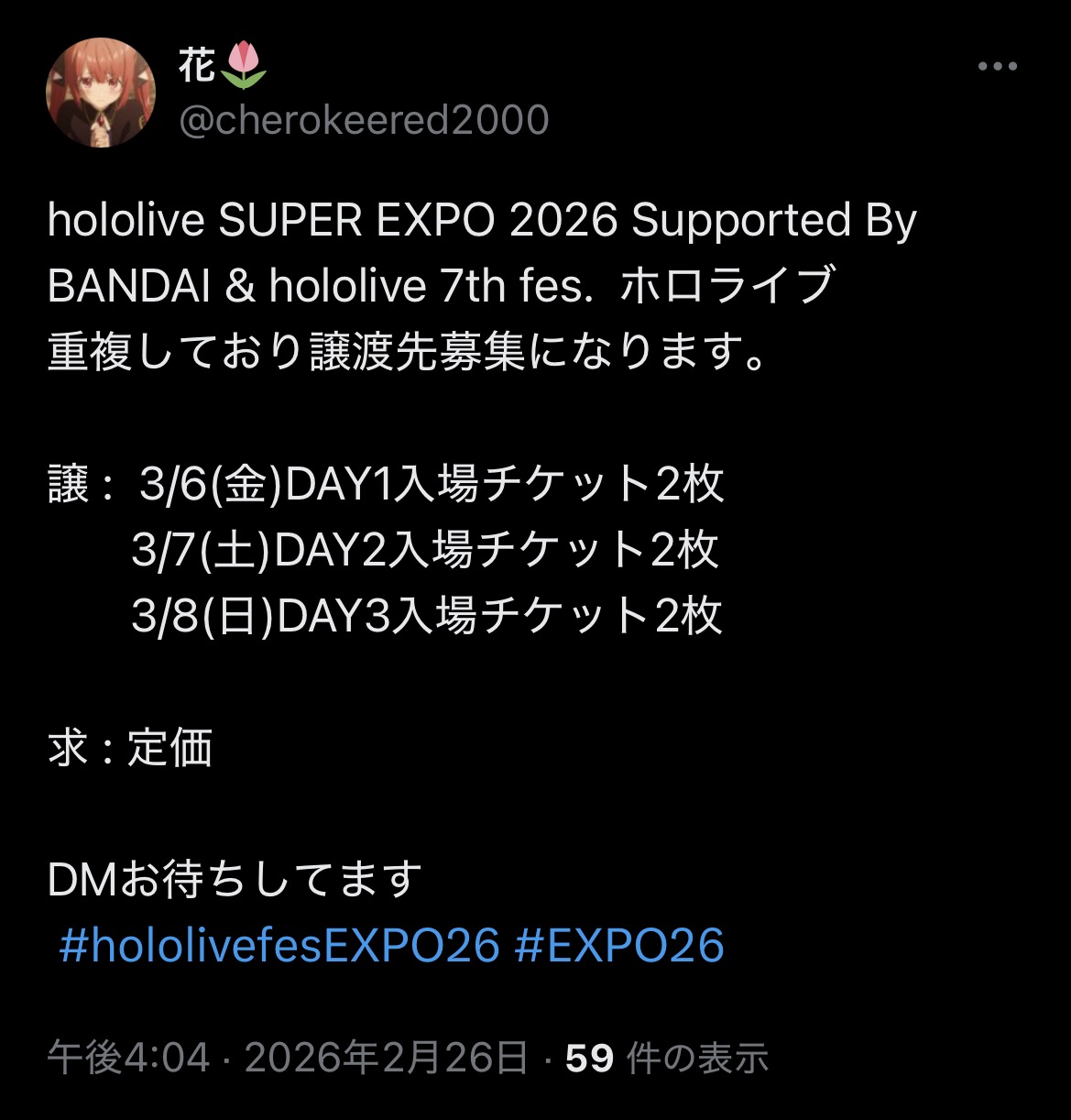Open the #EXPO26 hashtag
Screen dimensions: 1071x1120
619,945
